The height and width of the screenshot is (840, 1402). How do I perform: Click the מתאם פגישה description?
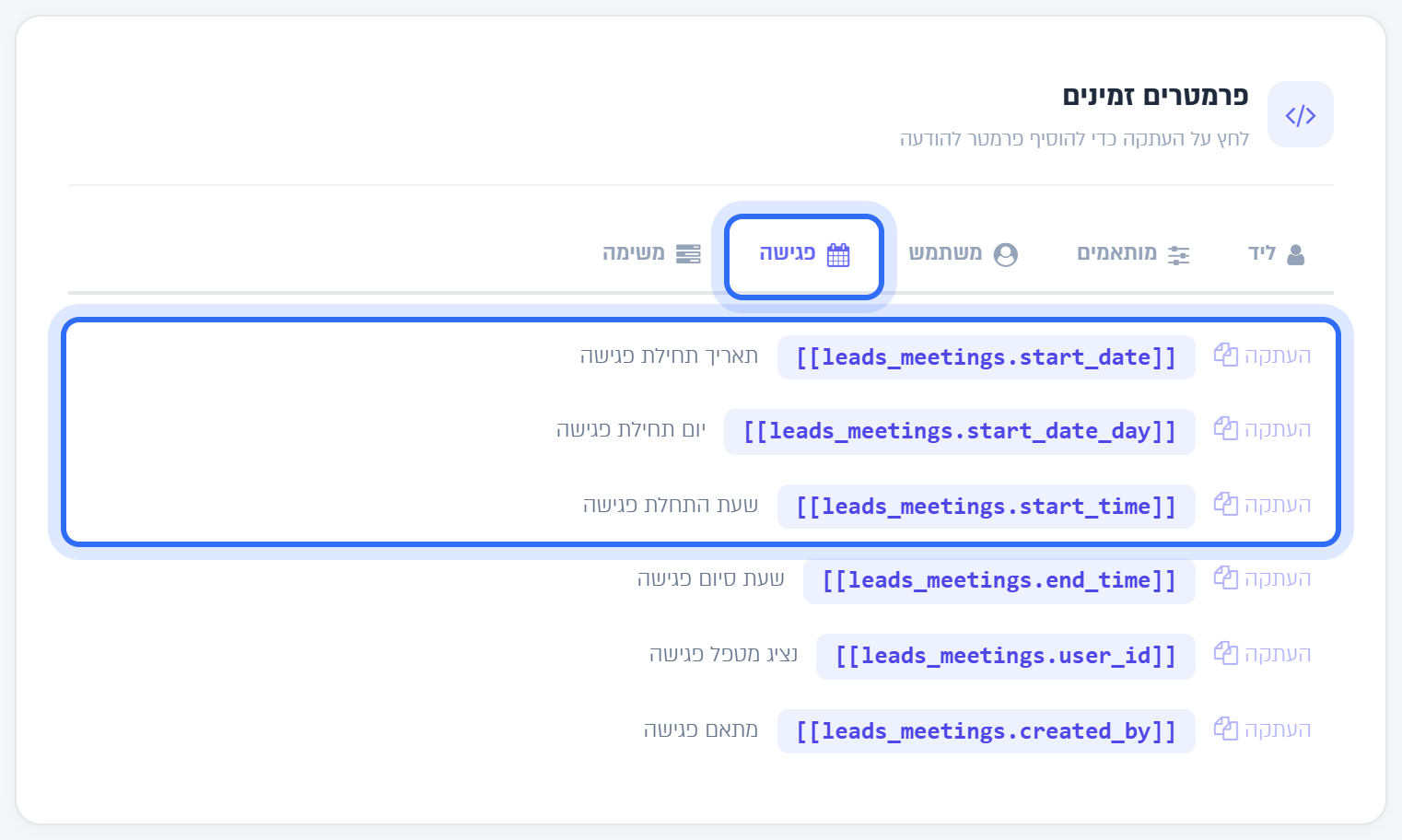701,729
